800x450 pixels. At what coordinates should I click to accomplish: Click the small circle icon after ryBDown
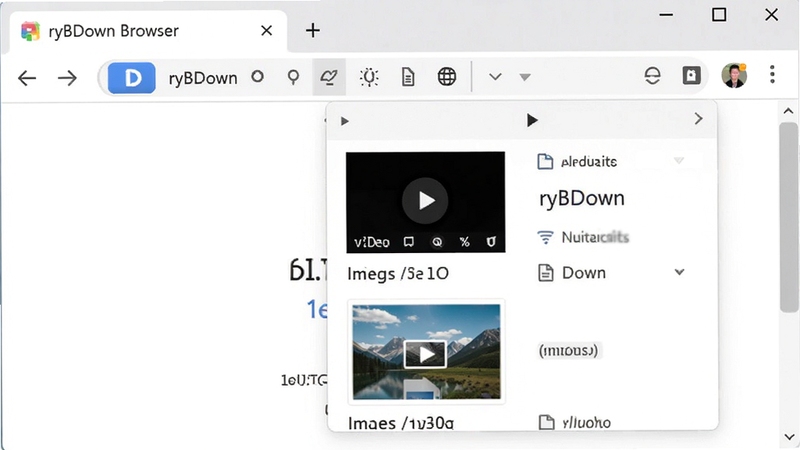258,77
